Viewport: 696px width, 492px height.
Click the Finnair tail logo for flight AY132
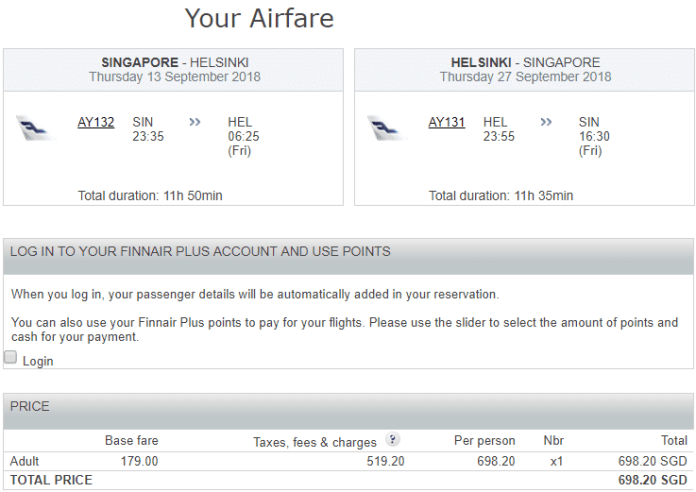click(35, 128)
